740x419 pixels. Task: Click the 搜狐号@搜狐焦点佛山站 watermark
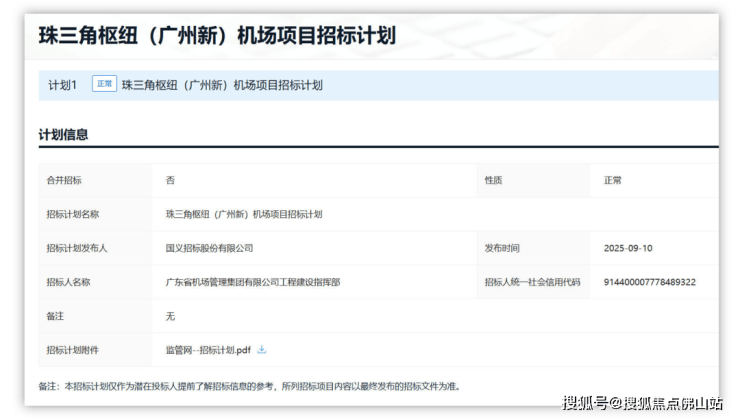coord(641,403)
